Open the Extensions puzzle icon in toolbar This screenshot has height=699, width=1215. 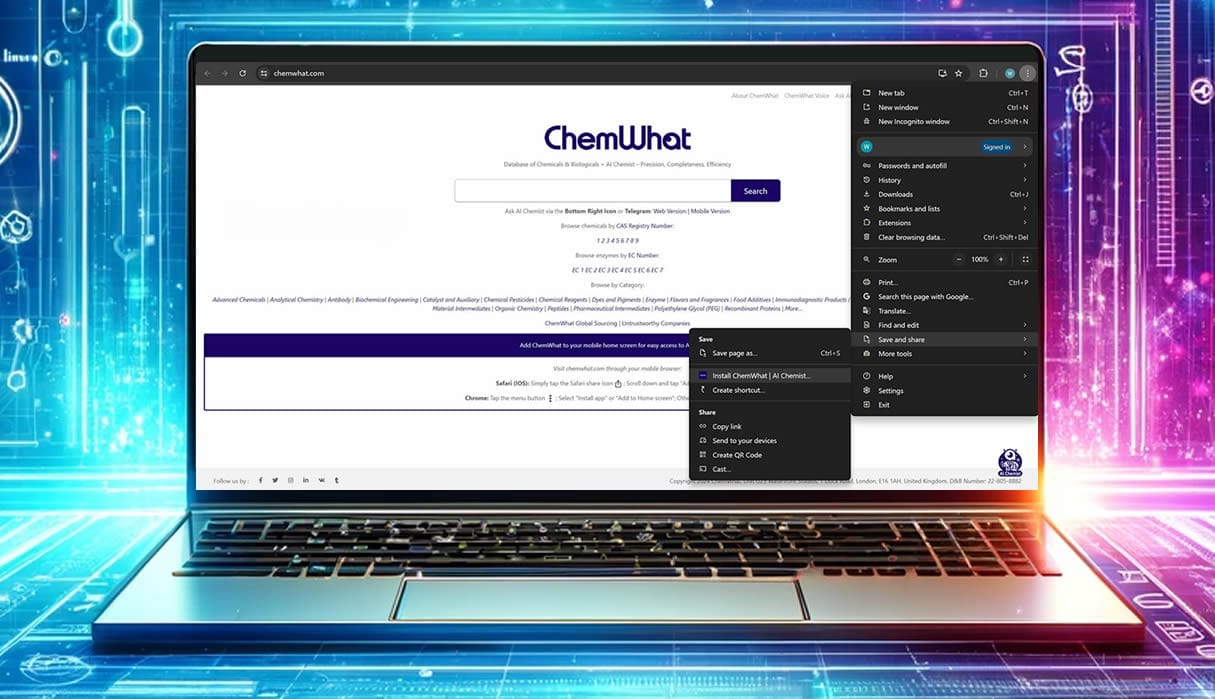coord(983,73)
